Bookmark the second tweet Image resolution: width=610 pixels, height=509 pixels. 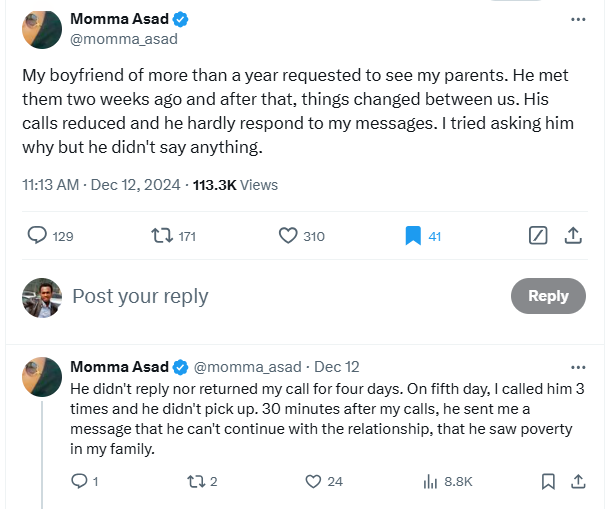coord(548,481)
